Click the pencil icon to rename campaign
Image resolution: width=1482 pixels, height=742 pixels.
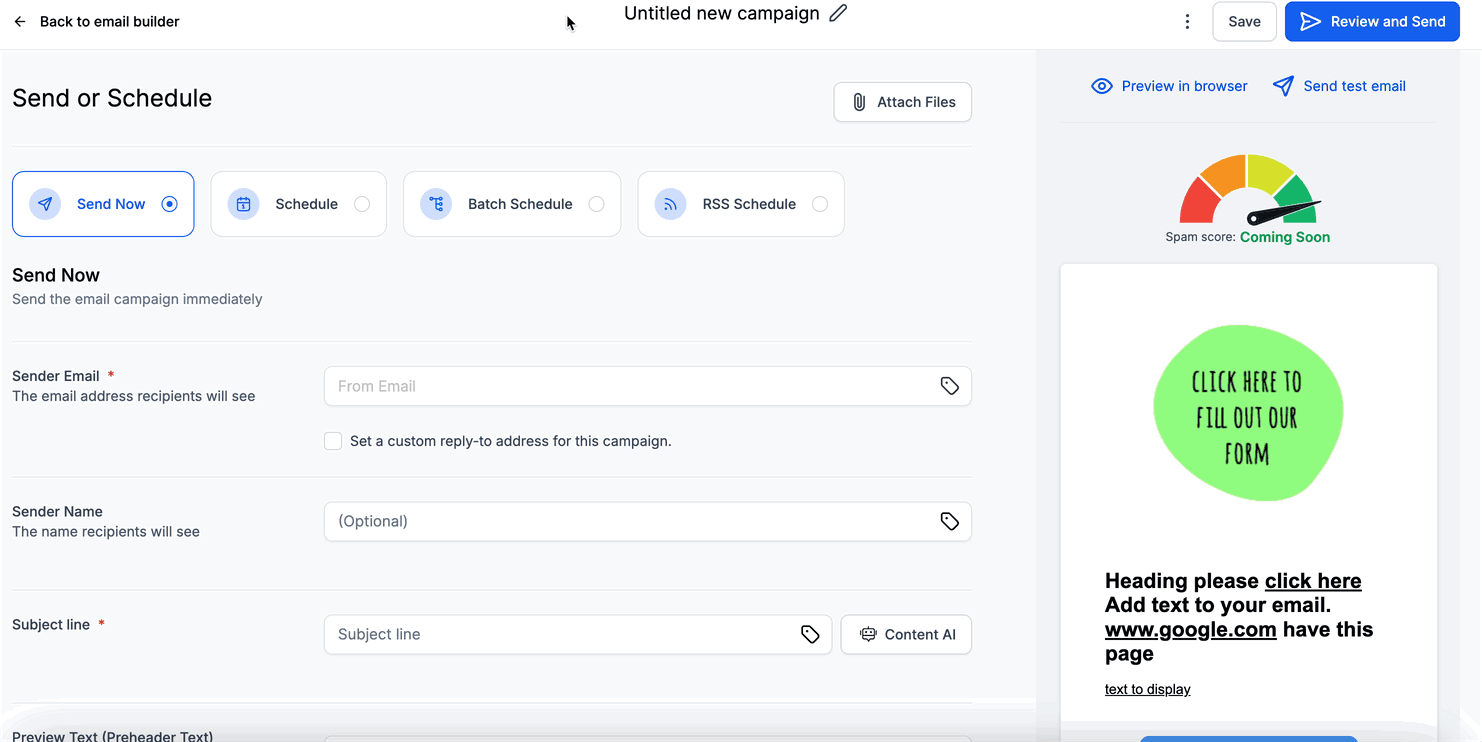(x=838, y=14)
